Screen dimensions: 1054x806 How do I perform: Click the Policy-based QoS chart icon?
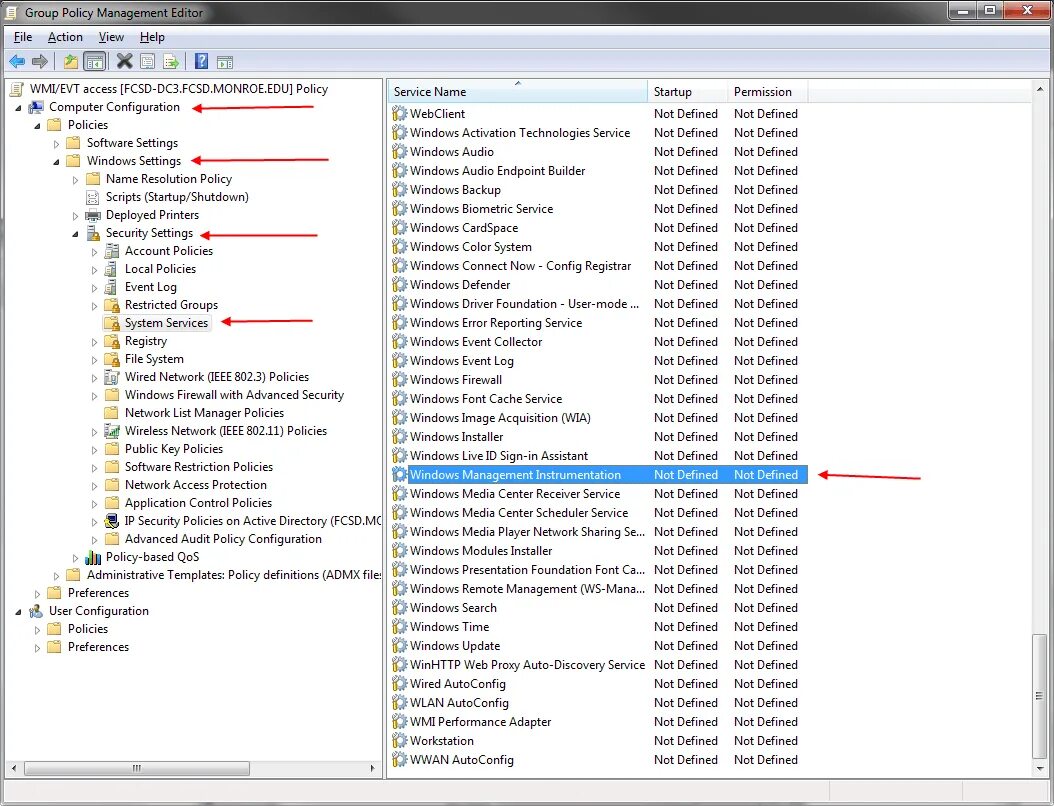tap(93, 557)
